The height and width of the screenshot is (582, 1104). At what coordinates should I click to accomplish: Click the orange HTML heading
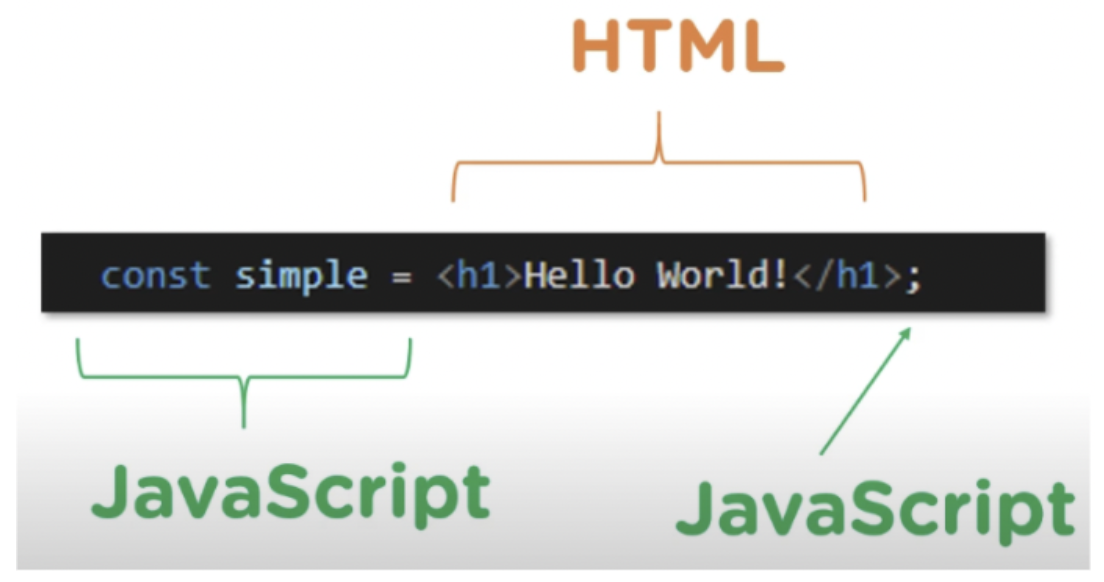tap(678, 46)
